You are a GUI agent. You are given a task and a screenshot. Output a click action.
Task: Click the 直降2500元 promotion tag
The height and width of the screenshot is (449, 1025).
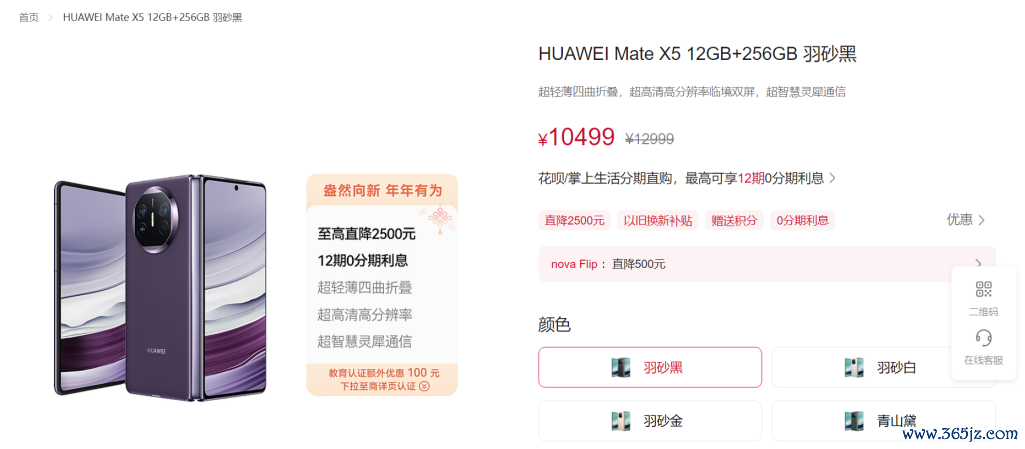(575, 220)
